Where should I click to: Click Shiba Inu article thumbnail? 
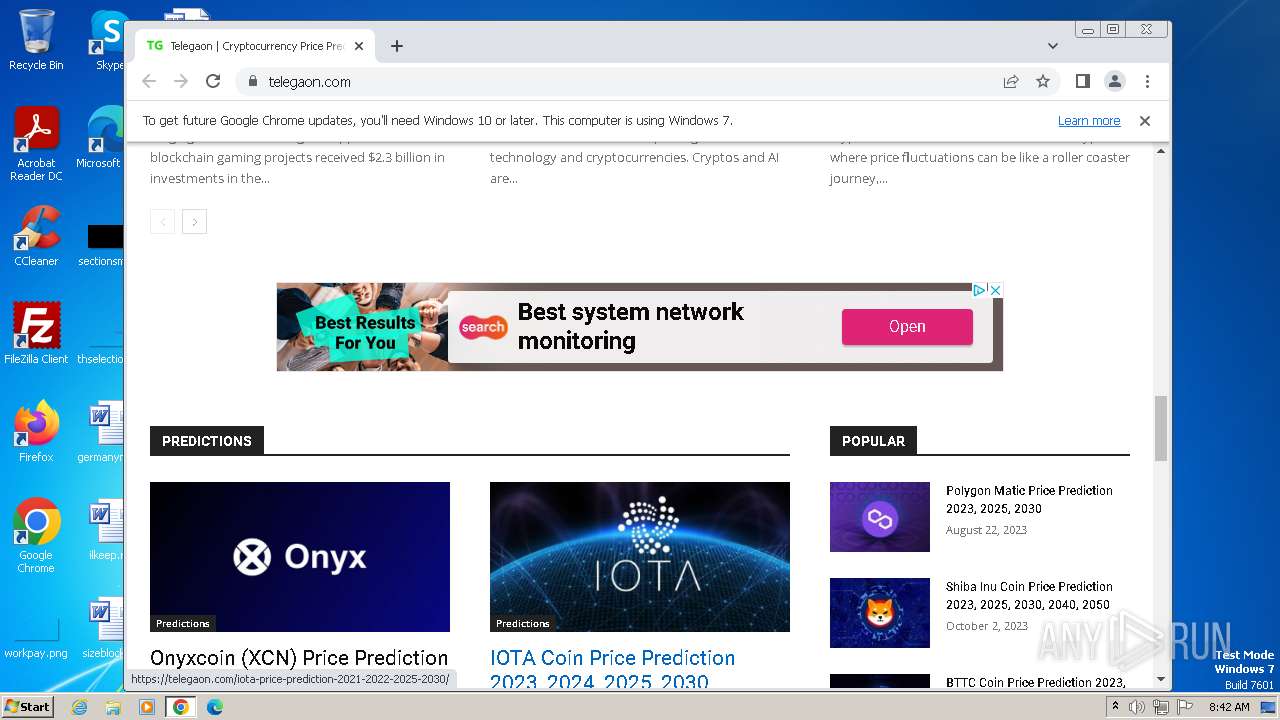point(880,613)
